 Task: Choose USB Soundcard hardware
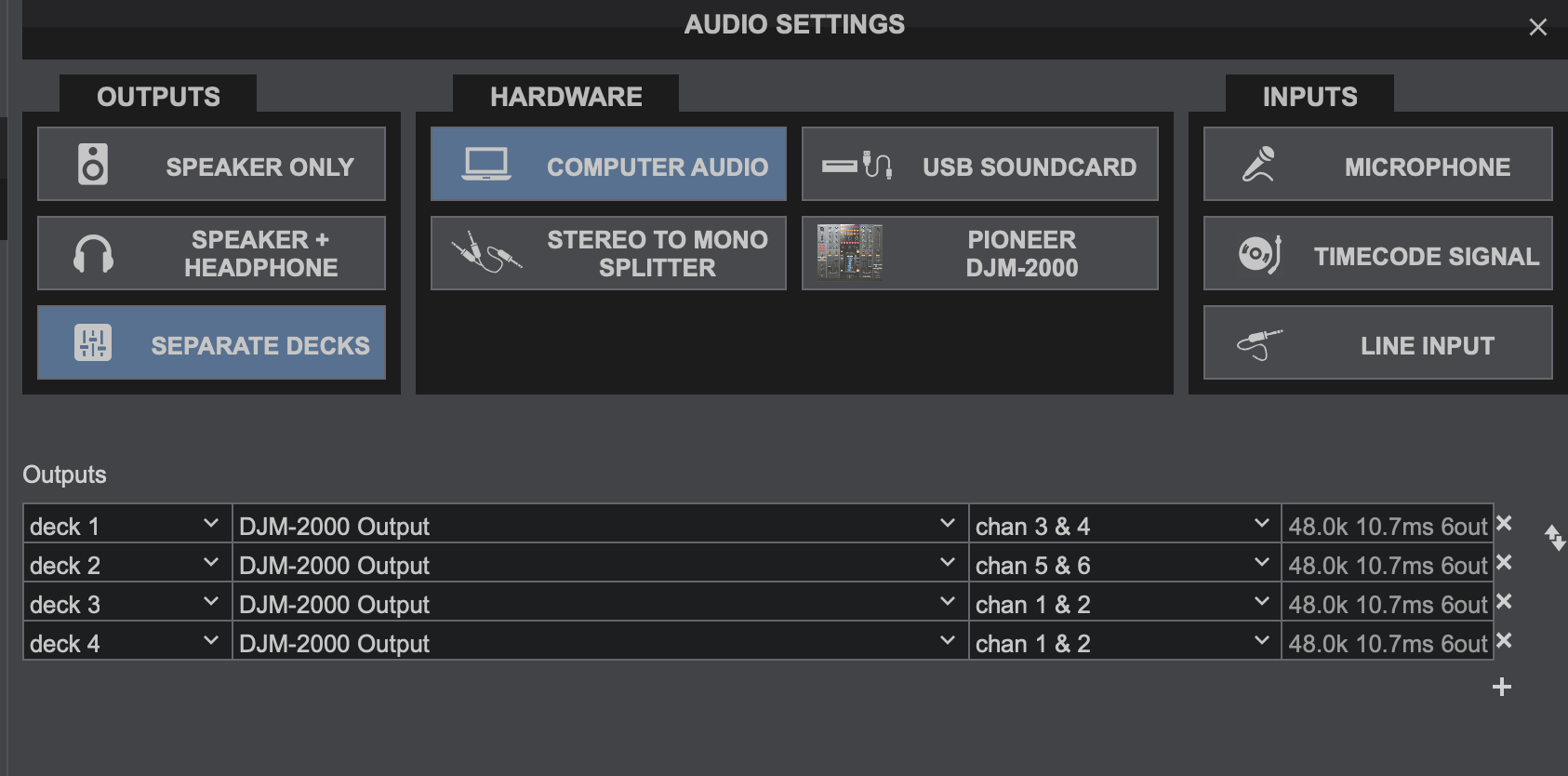click(x=980, y=165)
